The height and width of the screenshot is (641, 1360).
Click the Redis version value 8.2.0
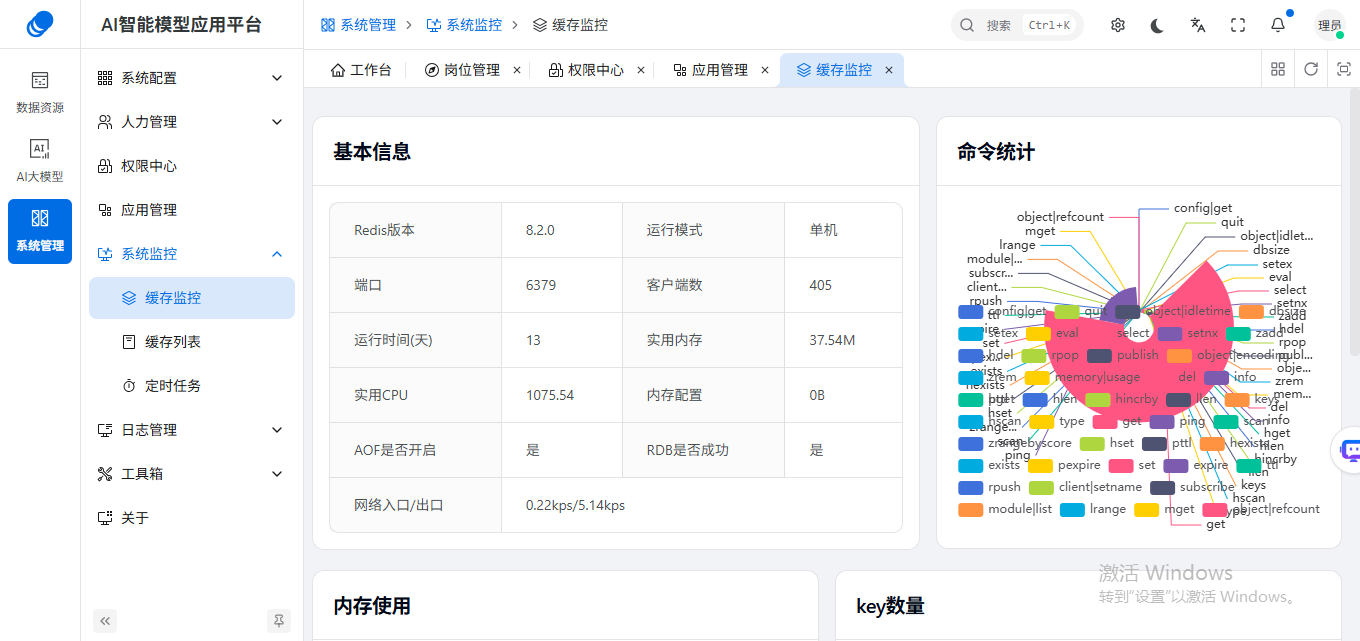tap(540, 230)
